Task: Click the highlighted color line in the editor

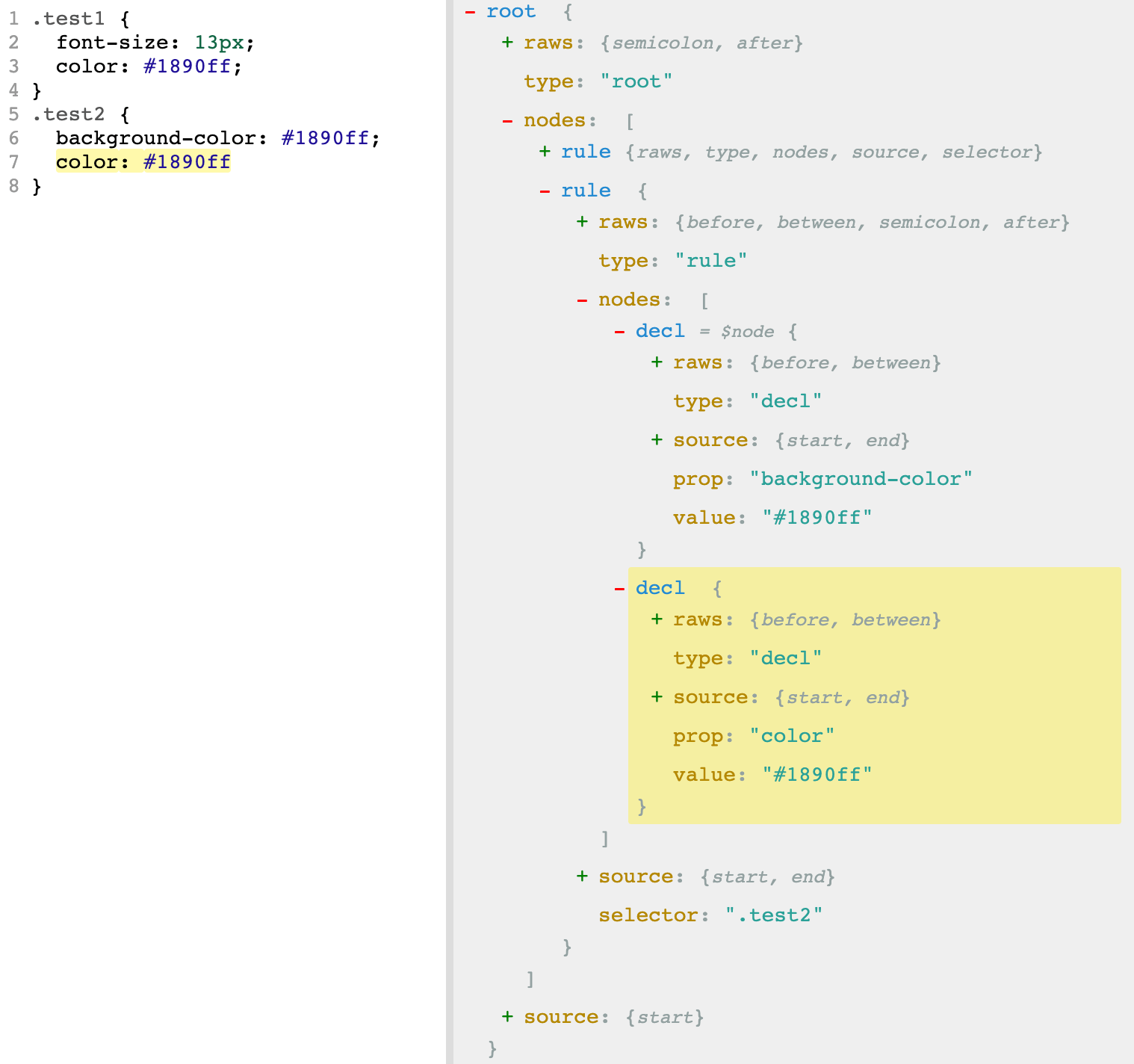Action: pyautogui.click(x=143, y=162)
